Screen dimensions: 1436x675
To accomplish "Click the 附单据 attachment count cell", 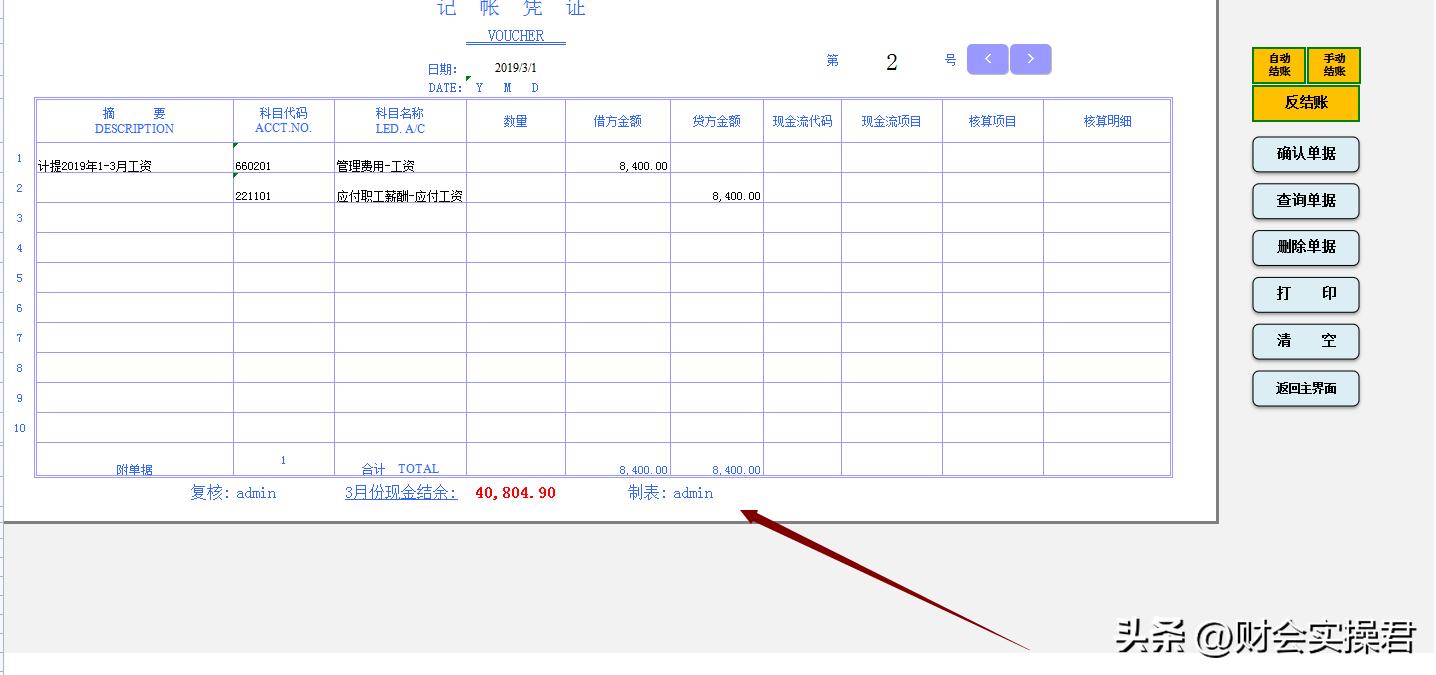I will pos(283,460).
